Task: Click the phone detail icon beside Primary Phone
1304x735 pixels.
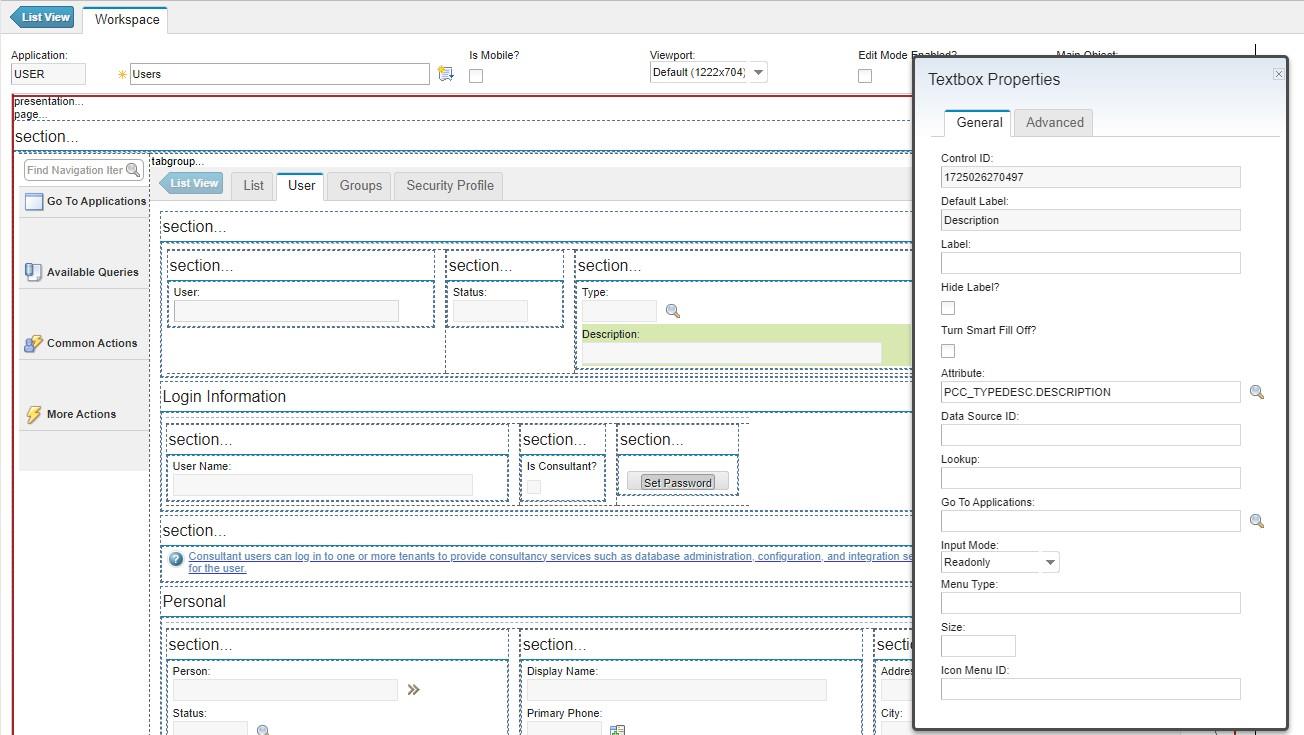Action: 617,729
